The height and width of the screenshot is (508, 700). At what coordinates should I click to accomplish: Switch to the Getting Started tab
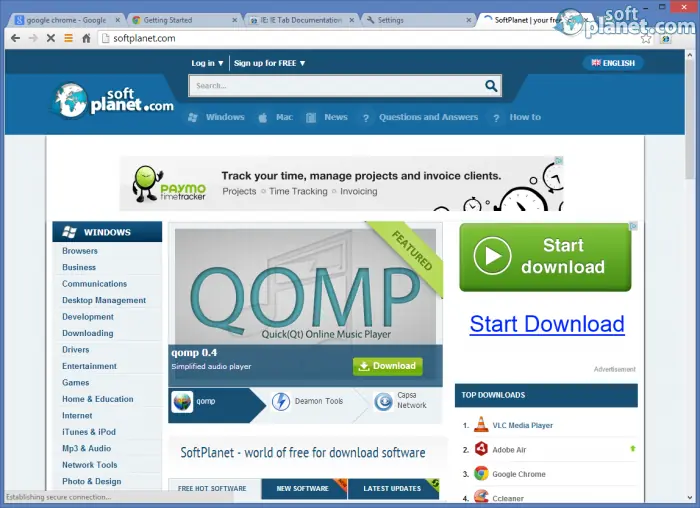[x=183, y=20]
